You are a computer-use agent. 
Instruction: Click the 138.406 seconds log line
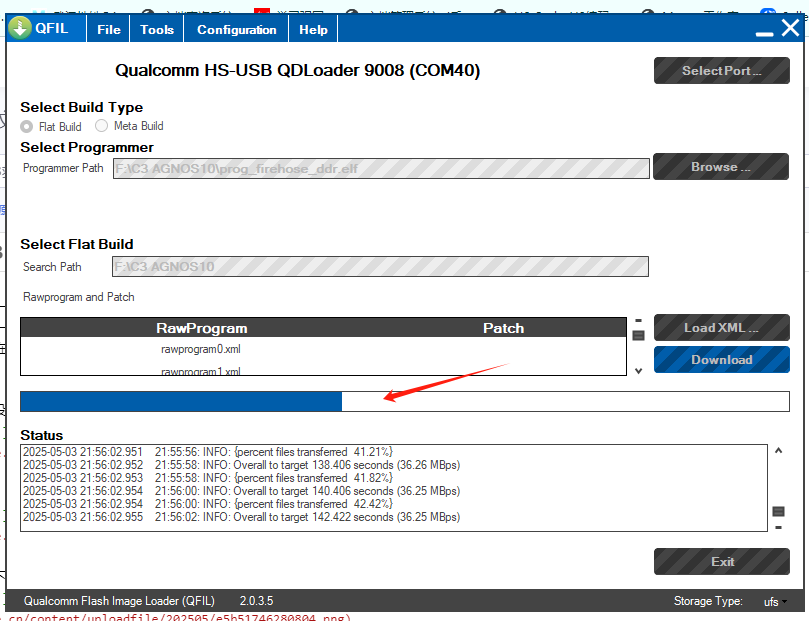241,465
